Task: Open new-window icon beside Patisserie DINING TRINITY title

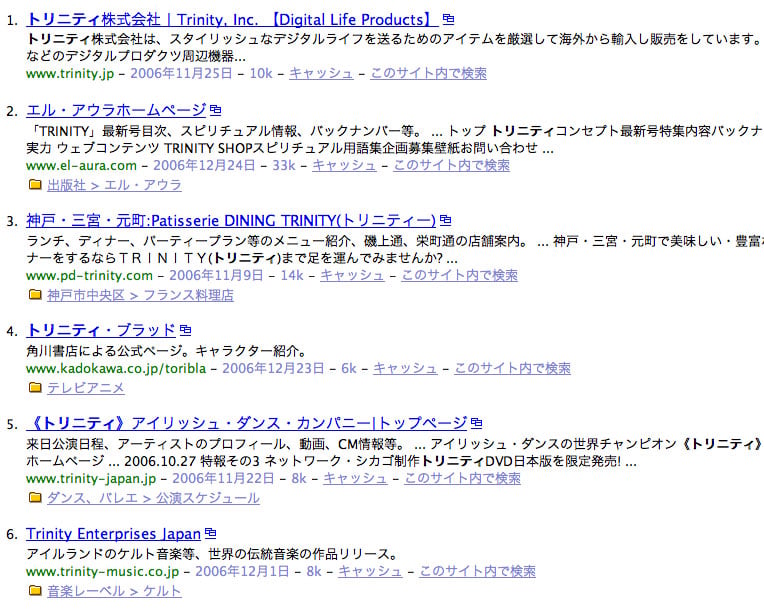Action: 445,220
